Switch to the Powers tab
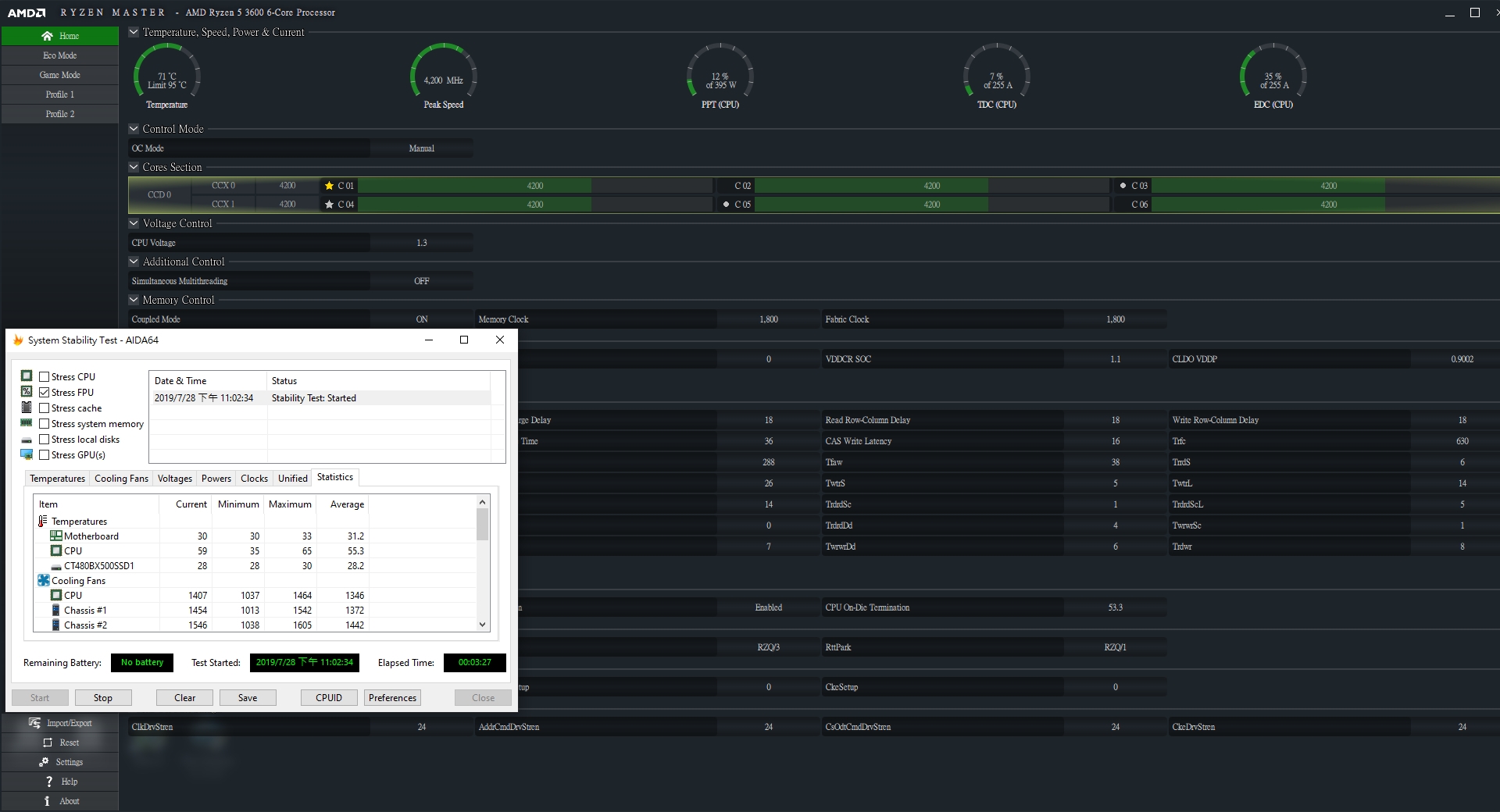The width and height of the screenshot is (1500, 812). (x=216, y=479)
